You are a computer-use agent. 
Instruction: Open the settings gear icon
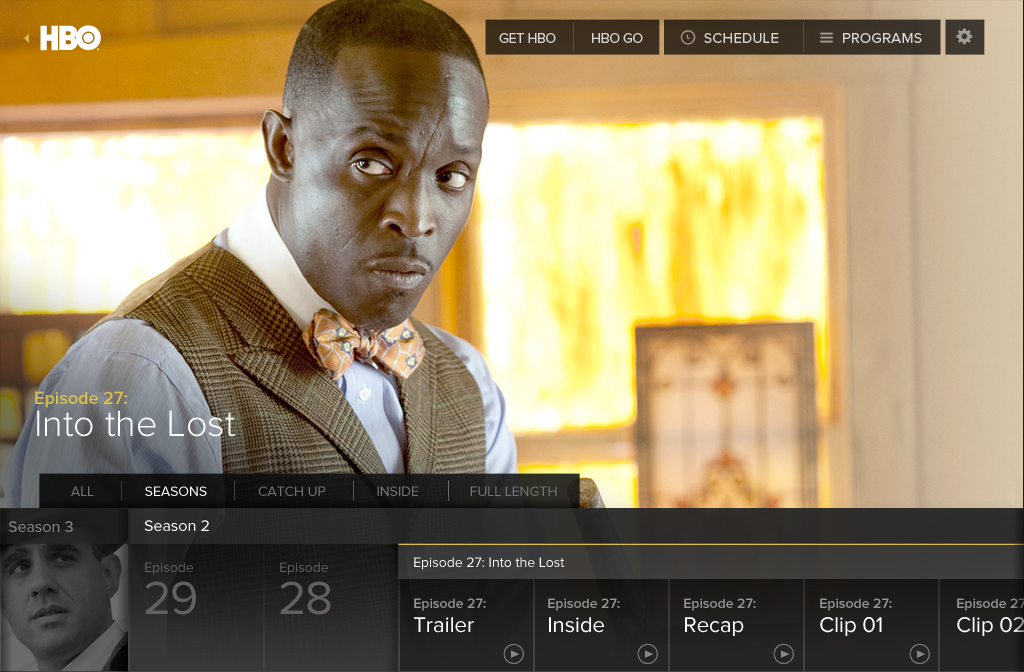965,37
